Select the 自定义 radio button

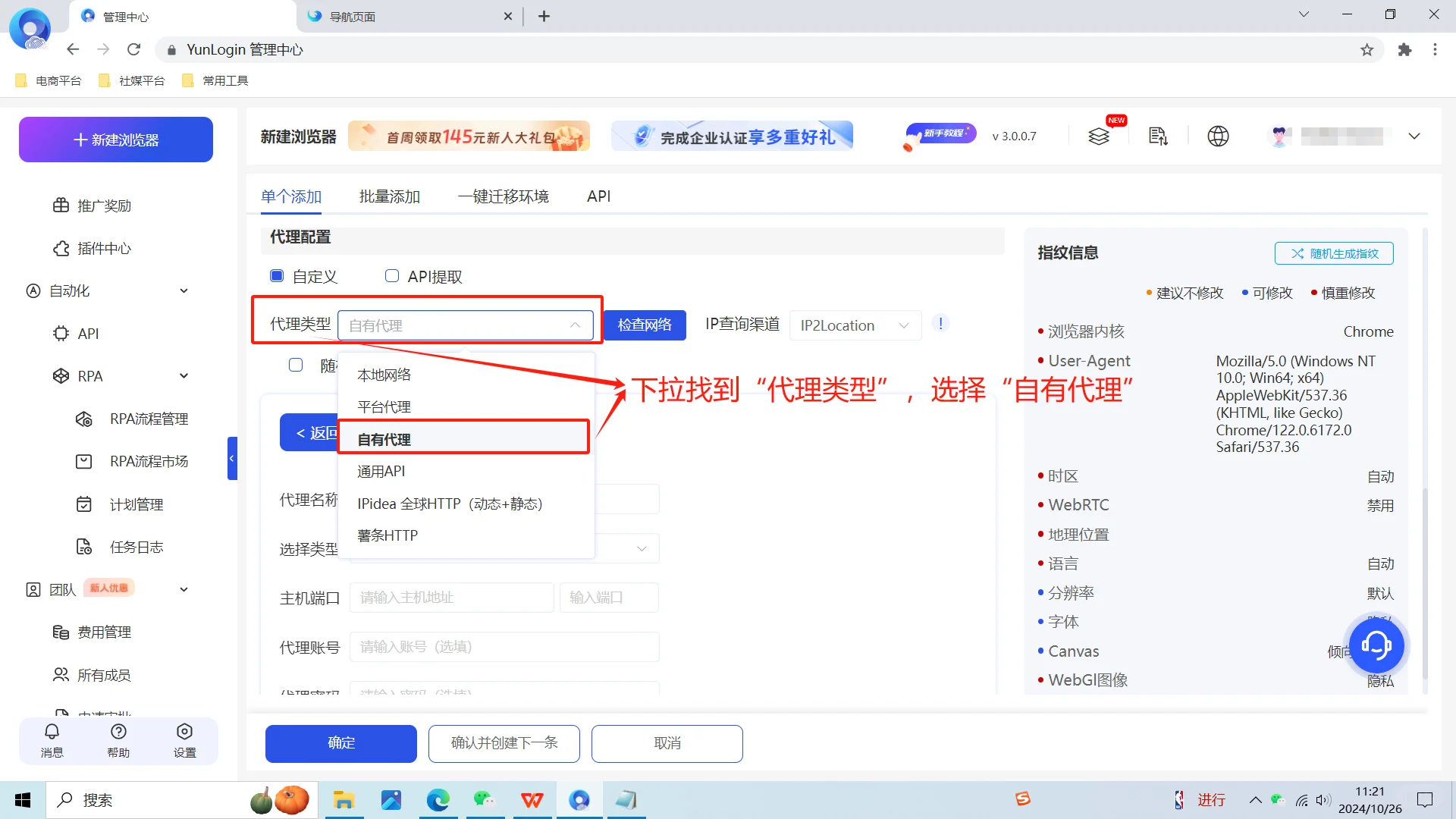pyautogui.click(x=277, y=275)
